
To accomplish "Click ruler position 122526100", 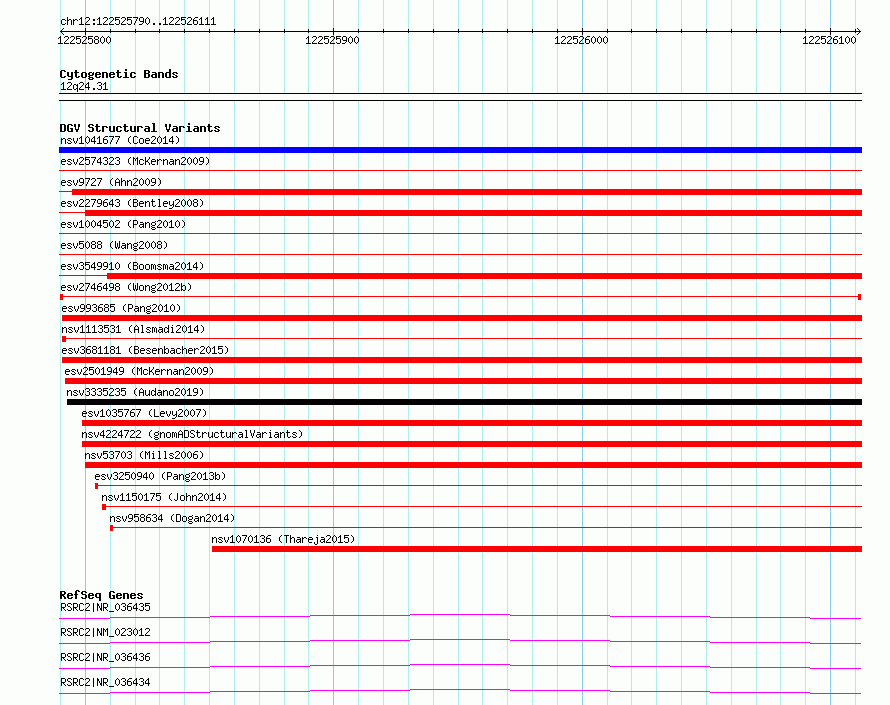I will (829, 40).
